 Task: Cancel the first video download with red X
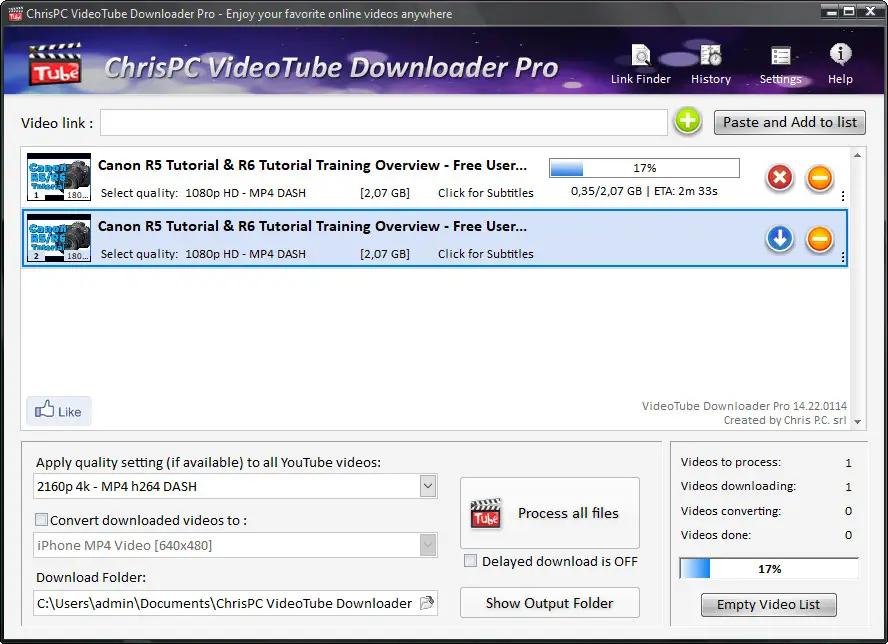780,179
